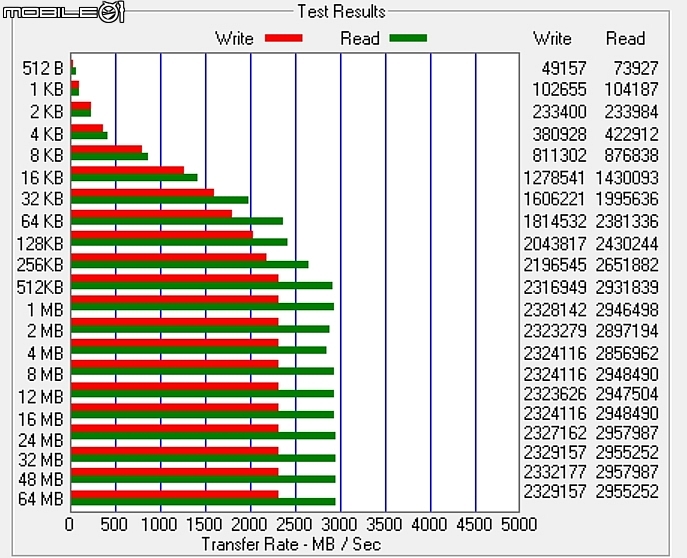The height and width of the screenshot is (558, 687).
Task: Select the Read legend label
Action: coord(360,39)
